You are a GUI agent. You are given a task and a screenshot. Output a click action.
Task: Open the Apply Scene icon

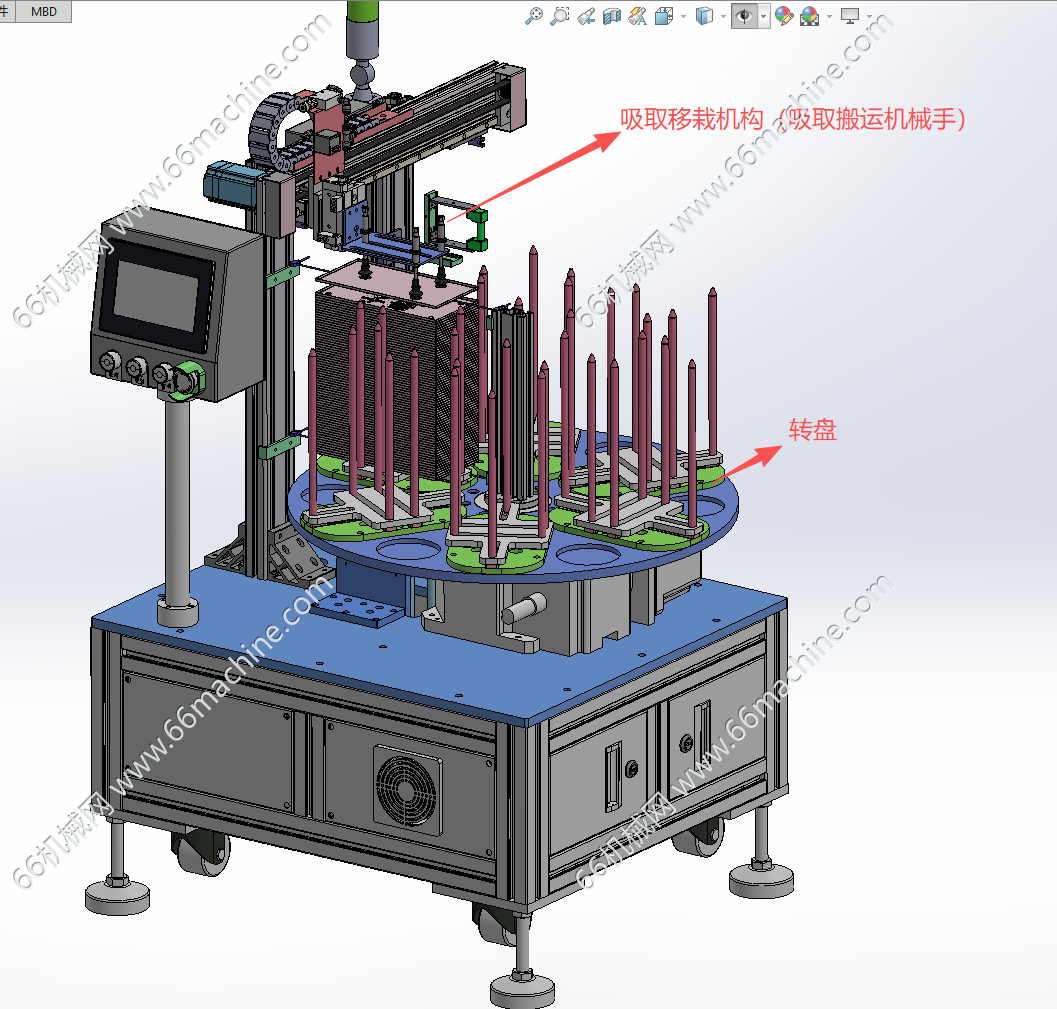(809, 16)
